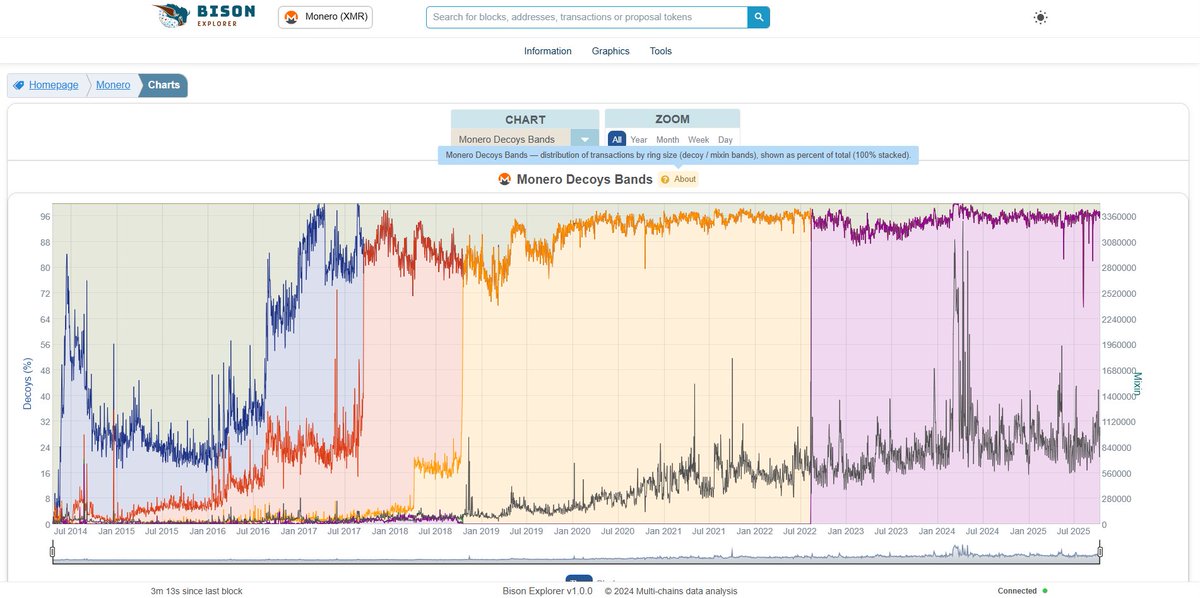Viewport: 1200px width, 598px height.
Task: Click the Homepage breadcrumb tag icon
Action: pyautogui.click(x=19, y=85)
